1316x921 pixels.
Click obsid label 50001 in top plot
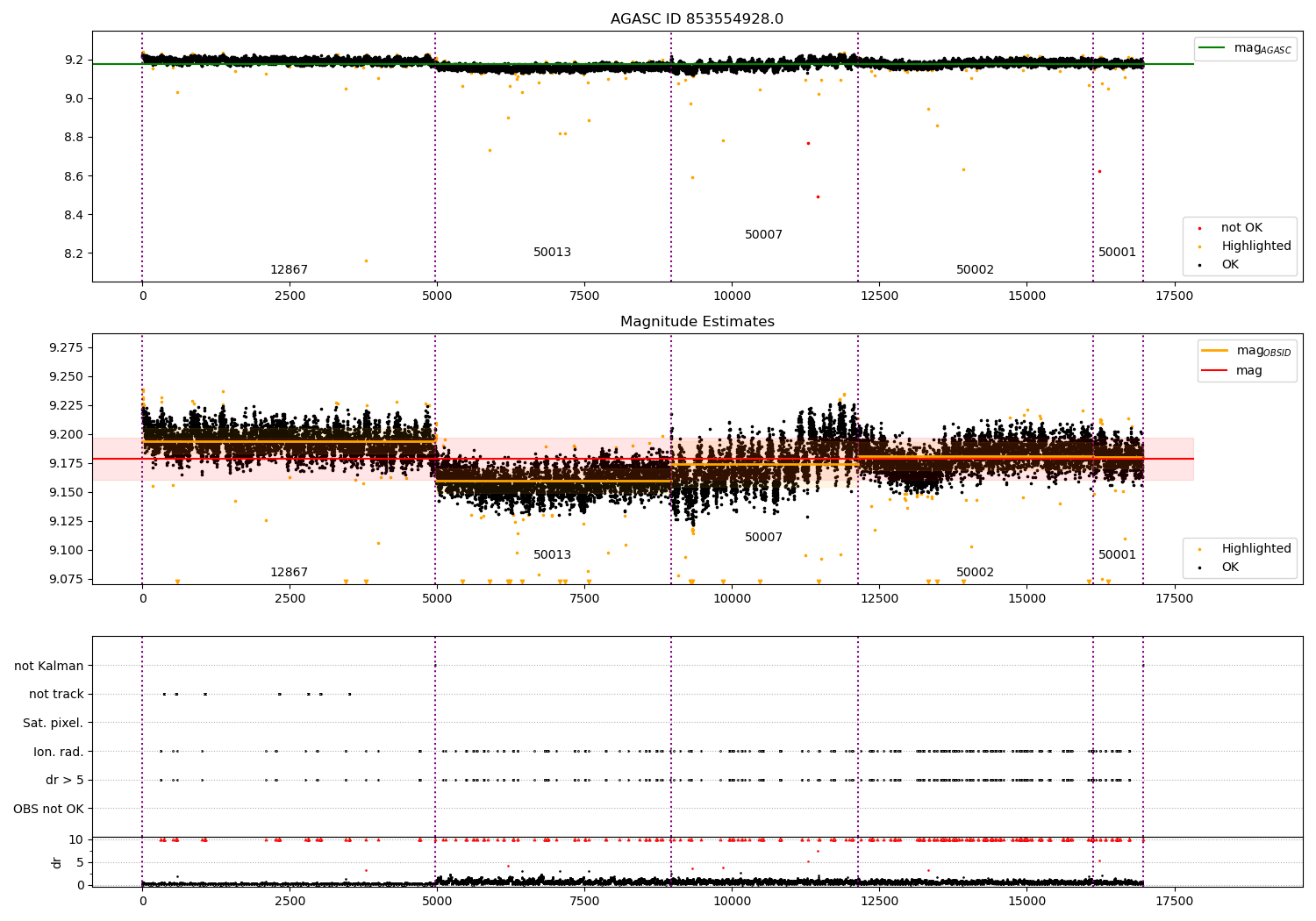(x=1117, y=253)
